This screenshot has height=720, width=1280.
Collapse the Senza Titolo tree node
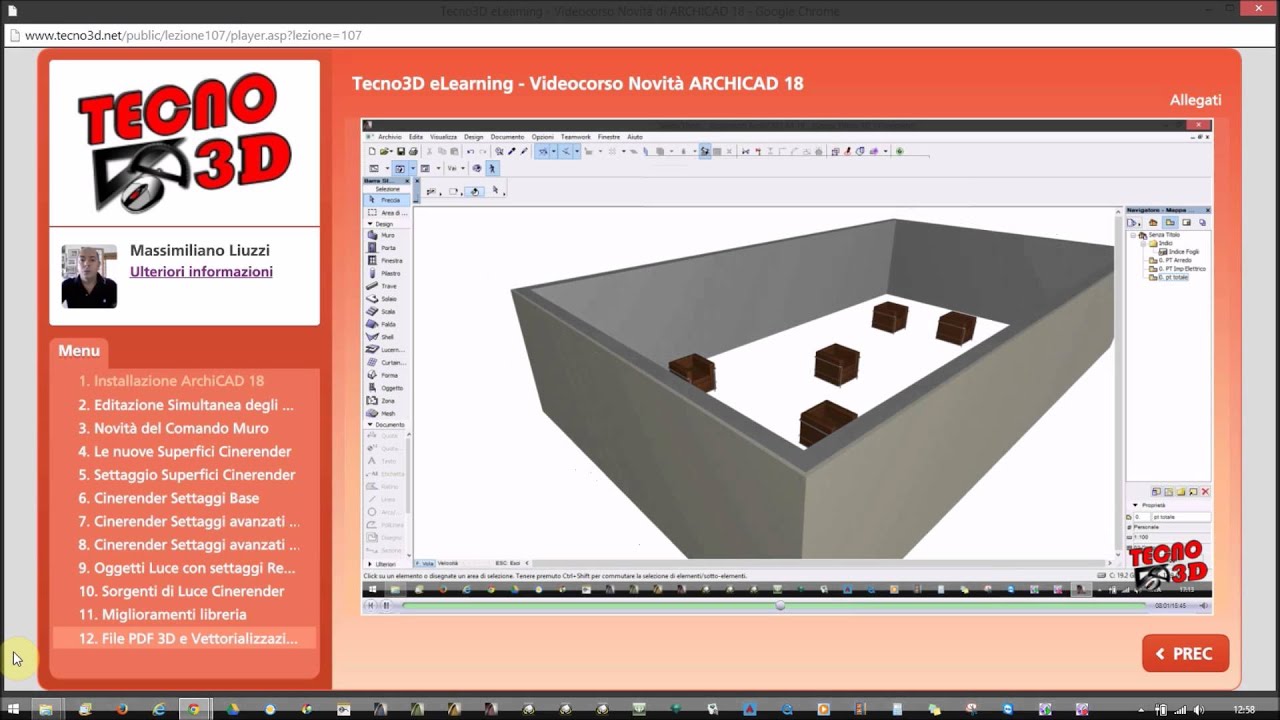(x=1134, y=235)
